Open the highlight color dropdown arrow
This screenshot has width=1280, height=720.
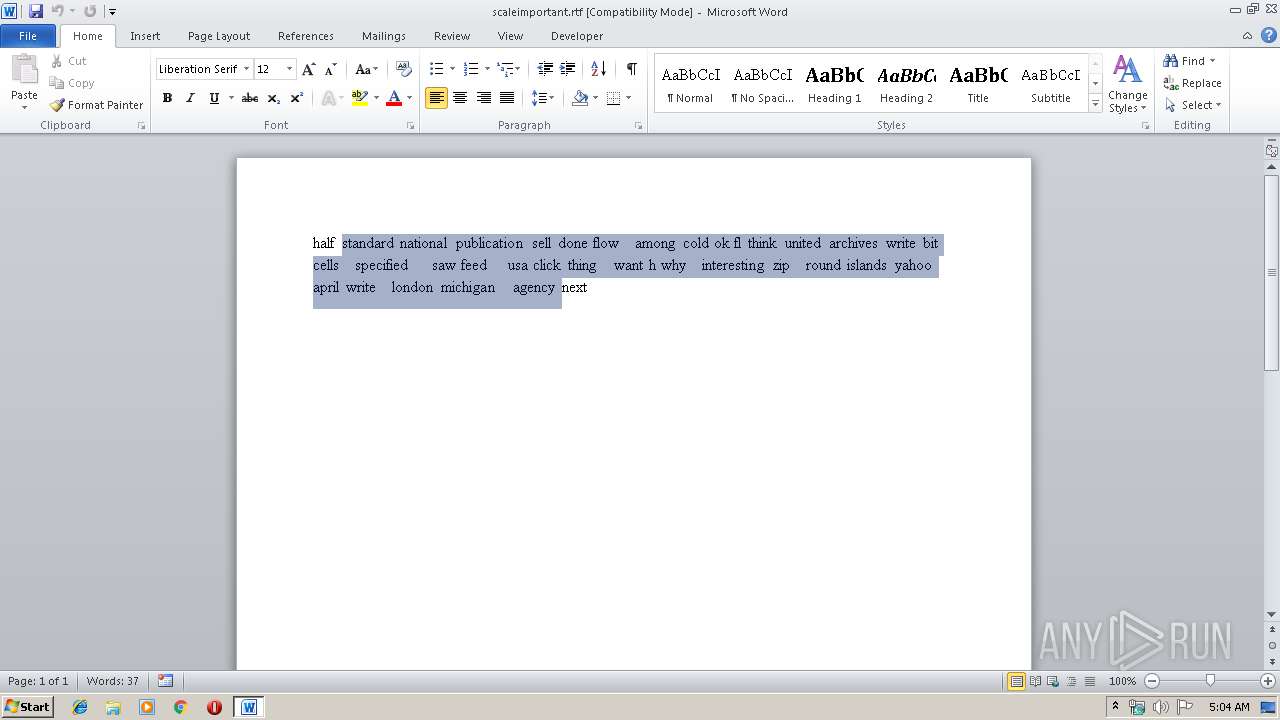click(376, 98)
